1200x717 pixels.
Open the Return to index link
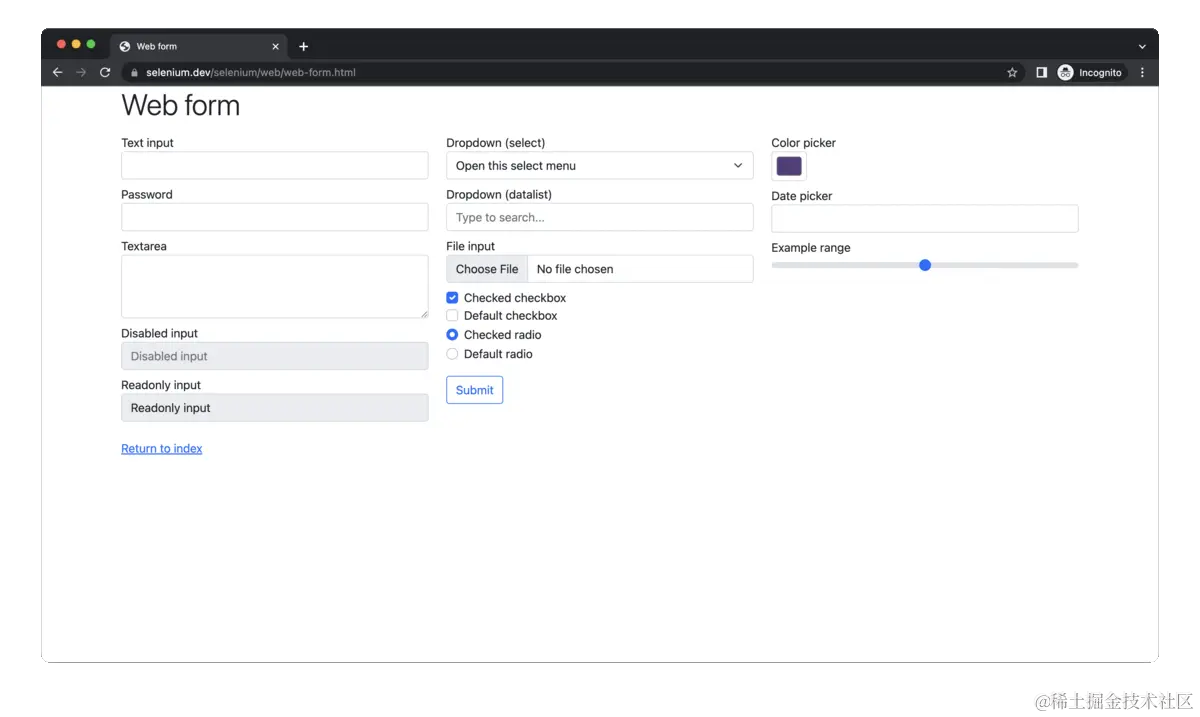click(162, 449)
